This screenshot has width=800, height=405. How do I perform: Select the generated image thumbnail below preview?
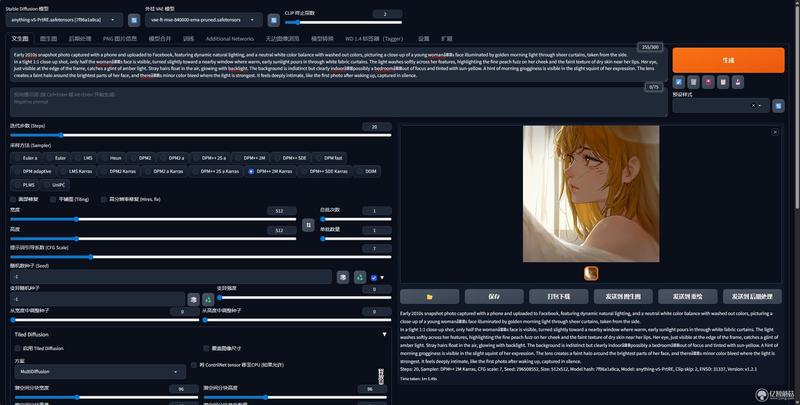click(x=591, y=273)
